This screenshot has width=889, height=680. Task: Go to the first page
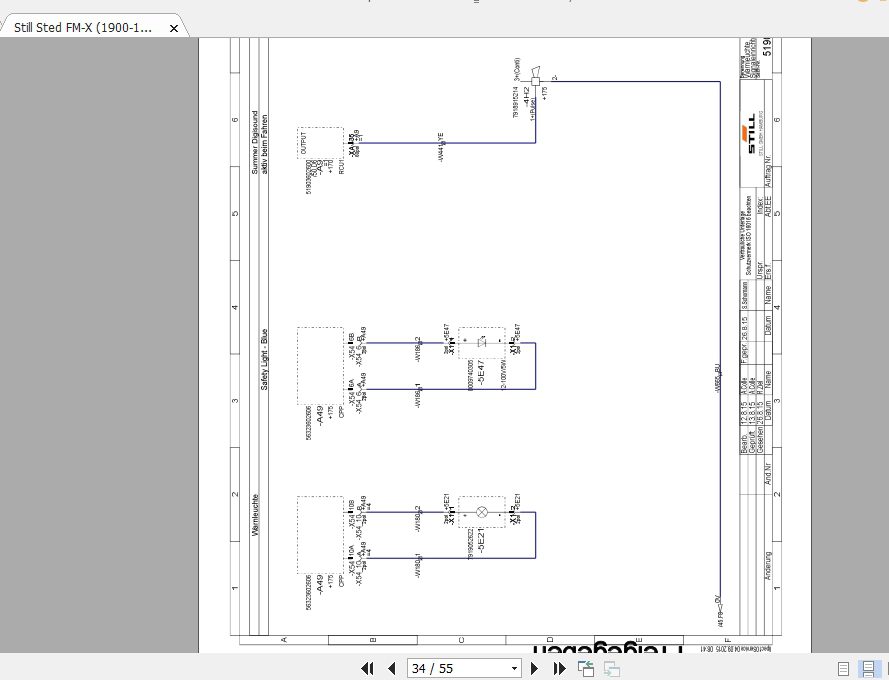coord(367,669)
